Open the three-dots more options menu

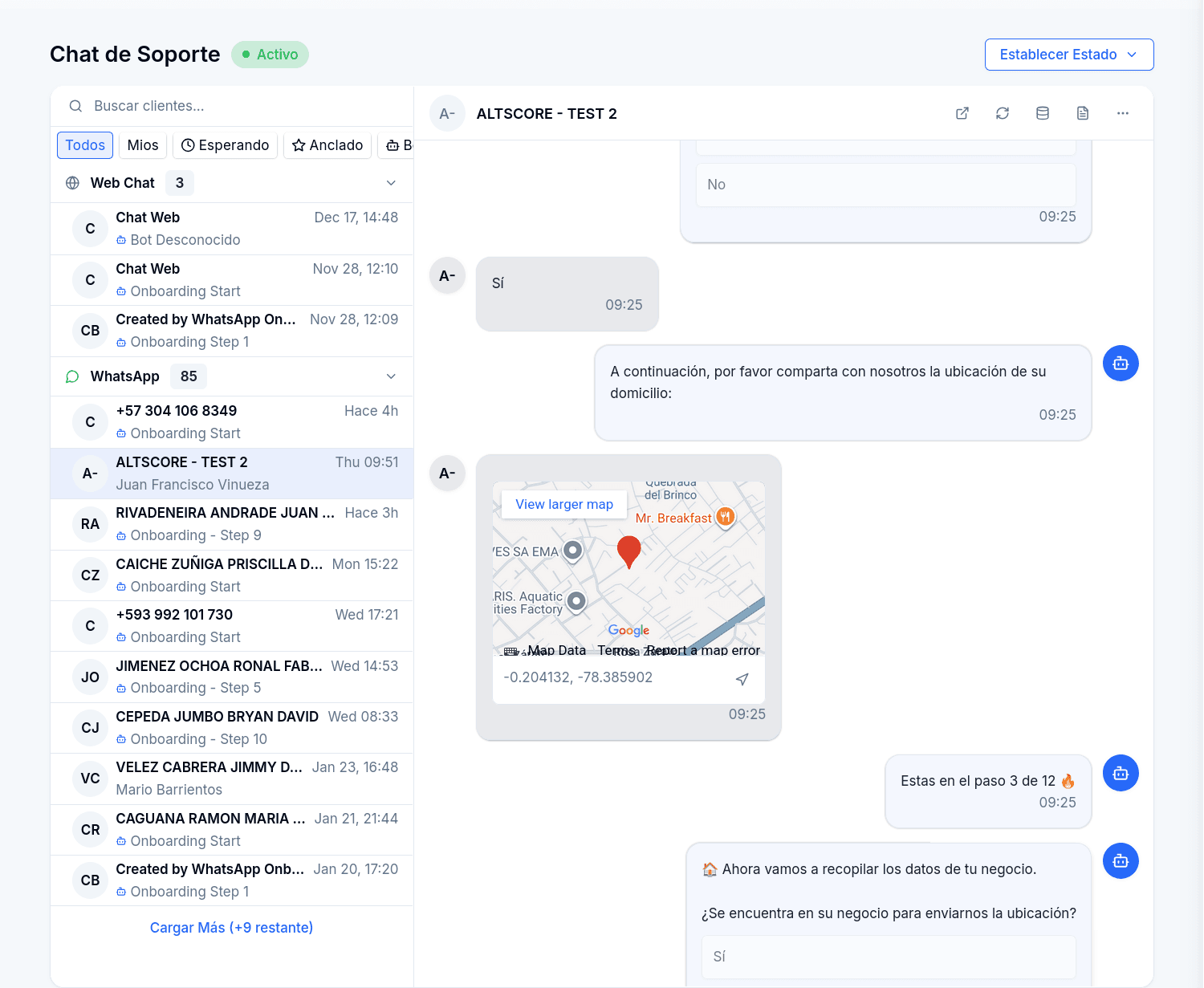(1123, 113)
